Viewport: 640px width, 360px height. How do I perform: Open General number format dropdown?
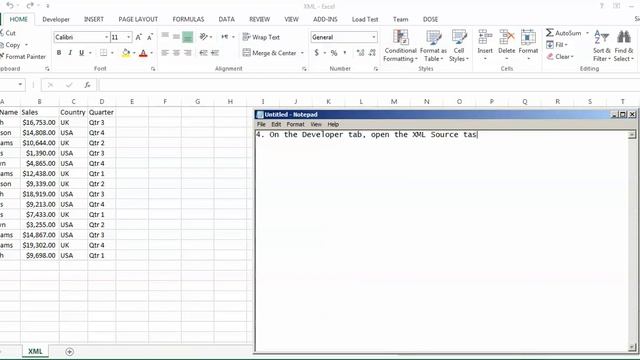tap(373, 37)
